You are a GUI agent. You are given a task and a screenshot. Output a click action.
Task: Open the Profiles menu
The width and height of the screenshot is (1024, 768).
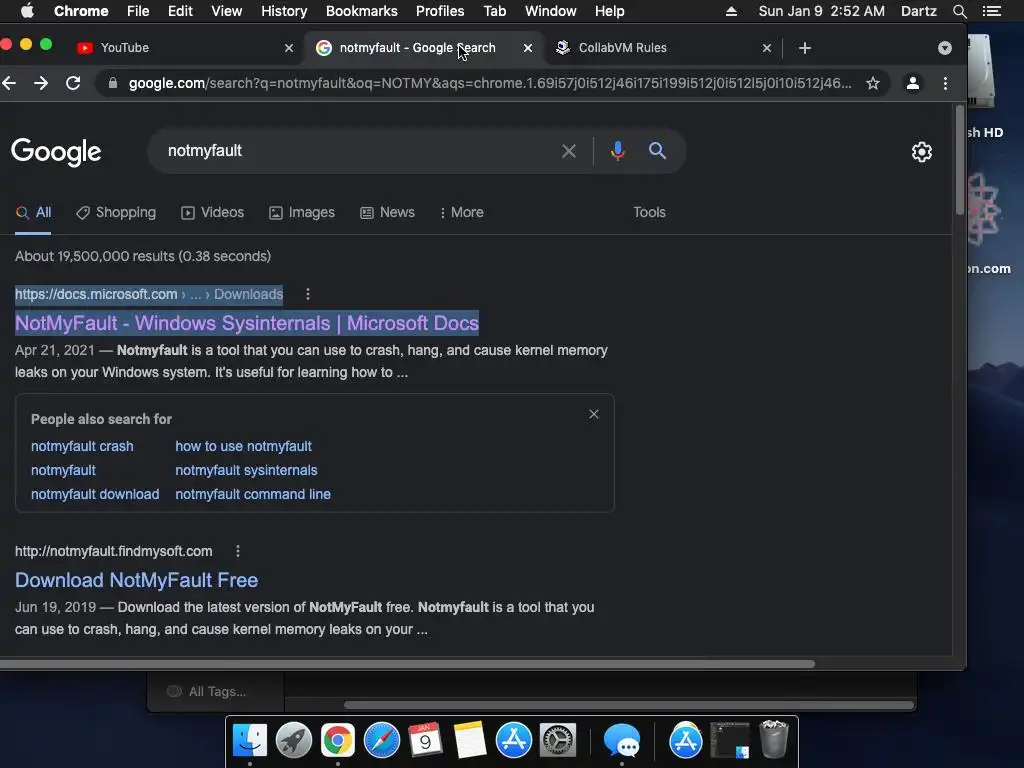440,11
